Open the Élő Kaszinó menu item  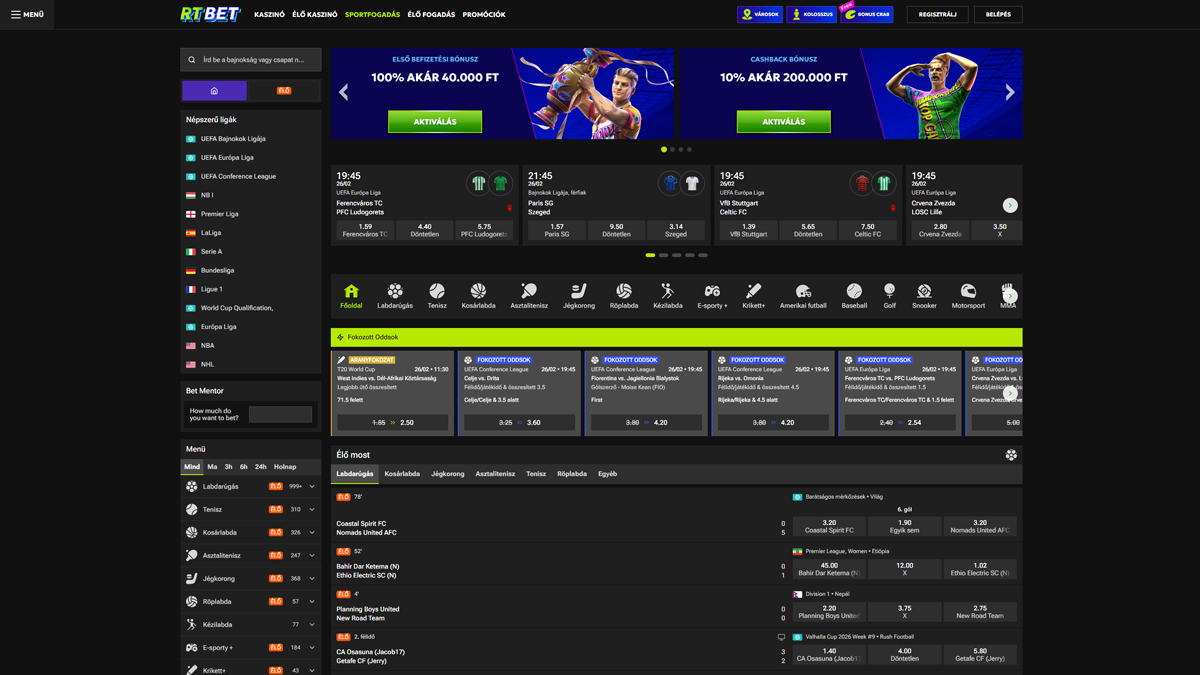pos(315,15)
